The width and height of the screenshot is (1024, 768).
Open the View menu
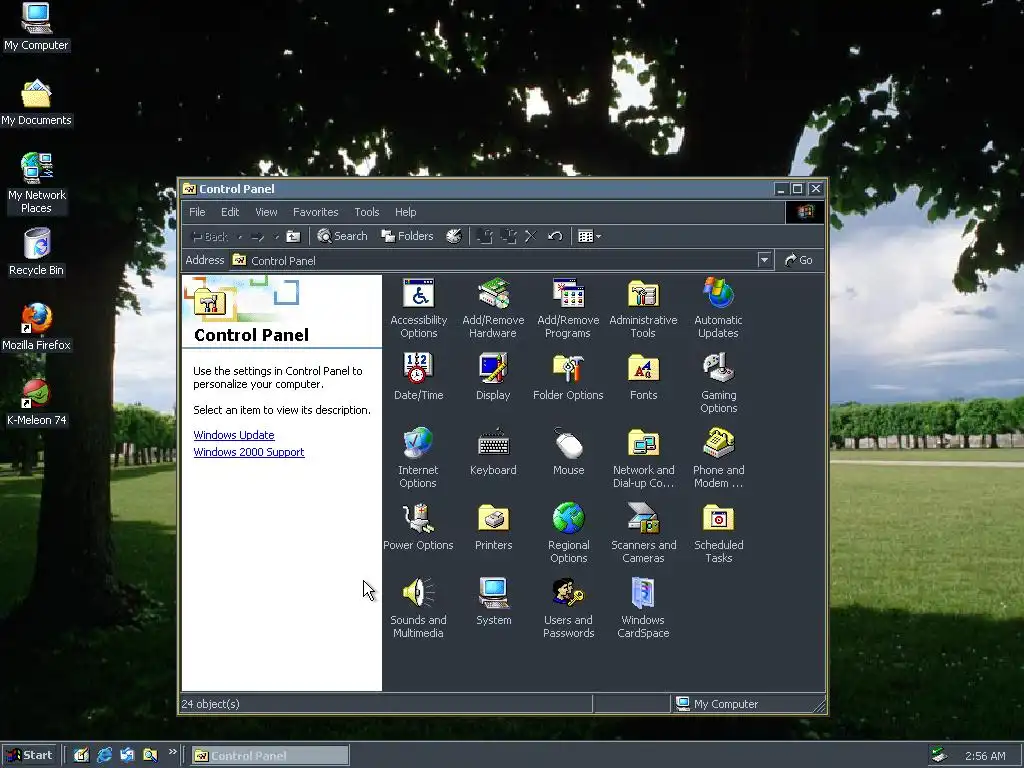[x=266, y=212]
